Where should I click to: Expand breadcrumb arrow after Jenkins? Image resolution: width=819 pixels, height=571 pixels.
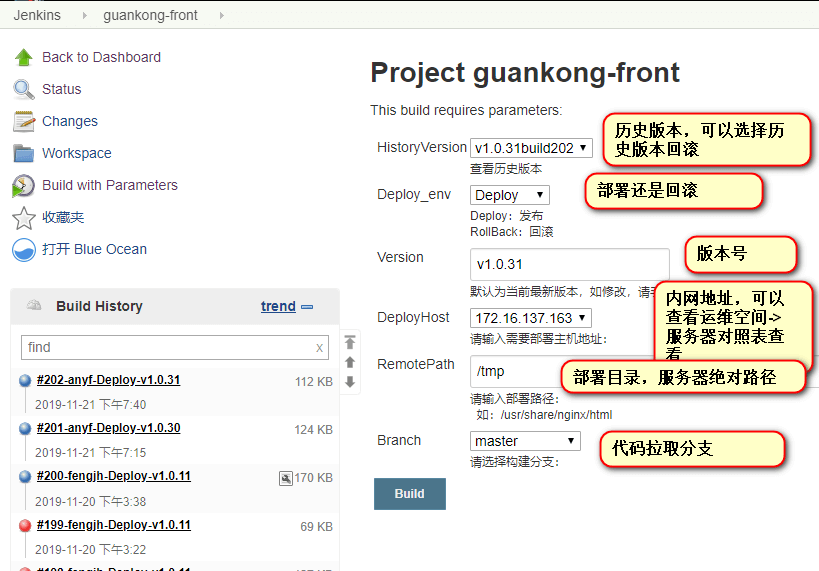pyautogui.click(x=85, y=16)
